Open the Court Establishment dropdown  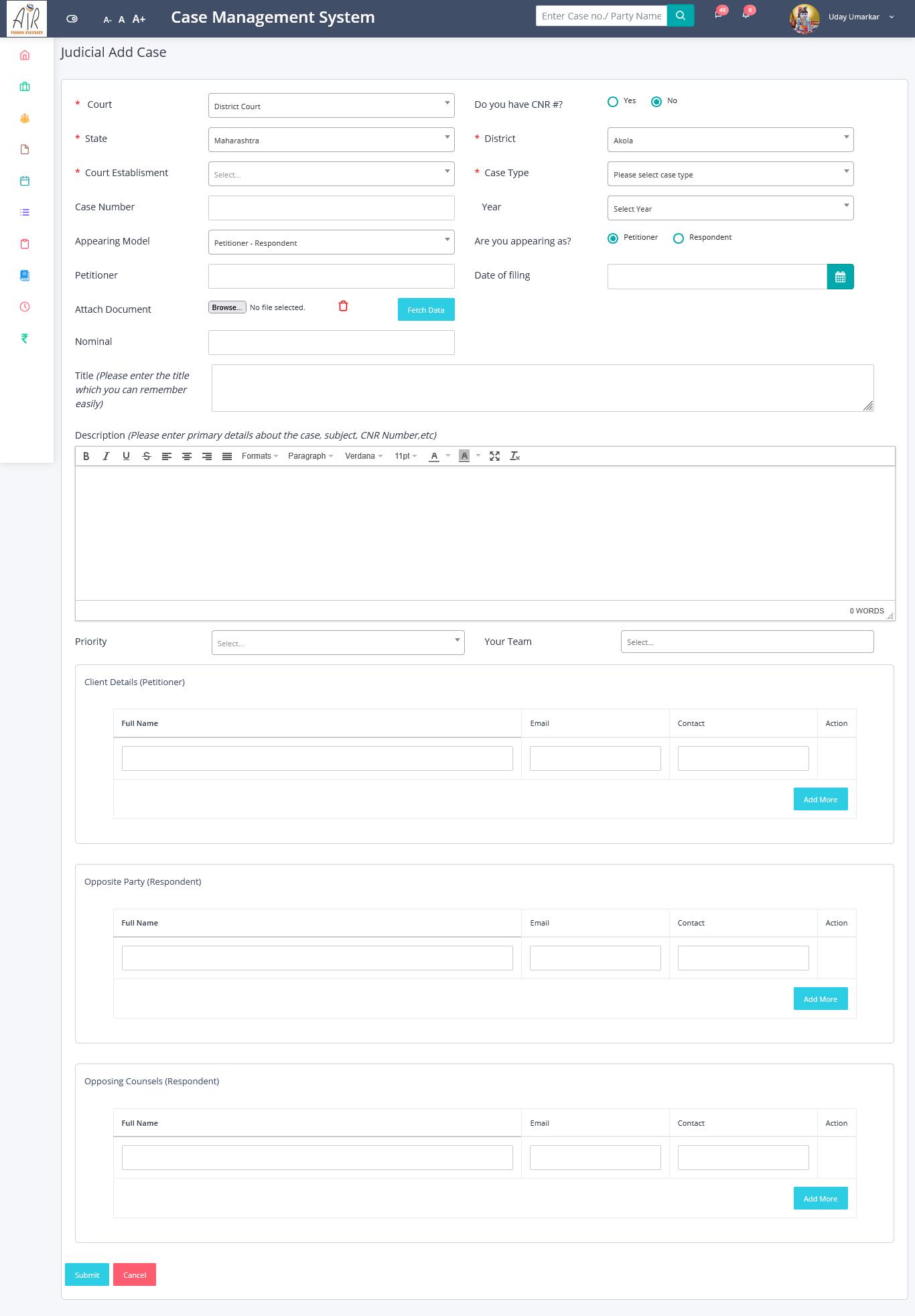tap(331, 174)
